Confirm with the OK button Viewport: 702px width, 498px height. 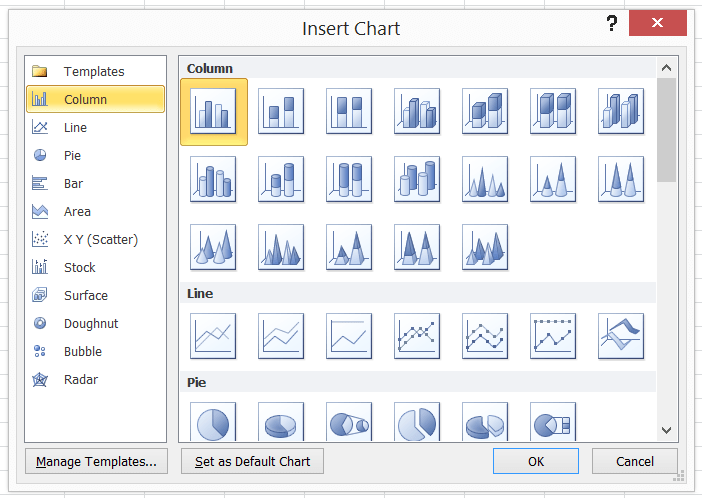point(536,461)
